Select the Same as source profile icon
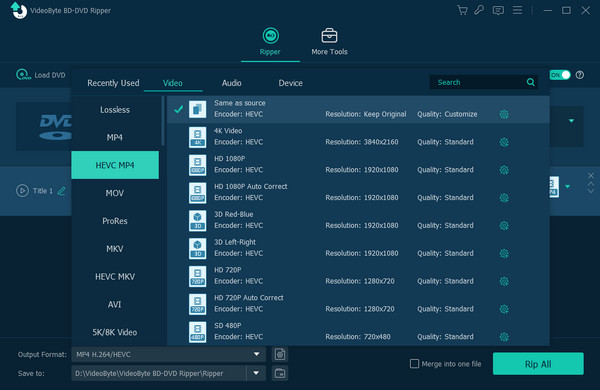Viewport: 600px width, 390px height. (197, 109)
